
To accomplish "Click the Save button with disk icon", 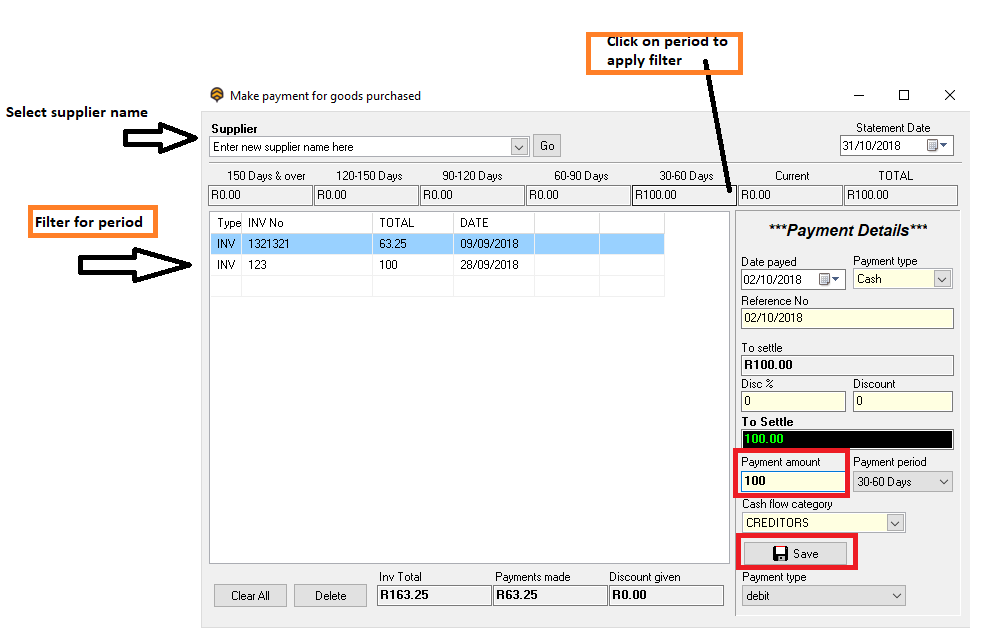I will tap(795, 553).
